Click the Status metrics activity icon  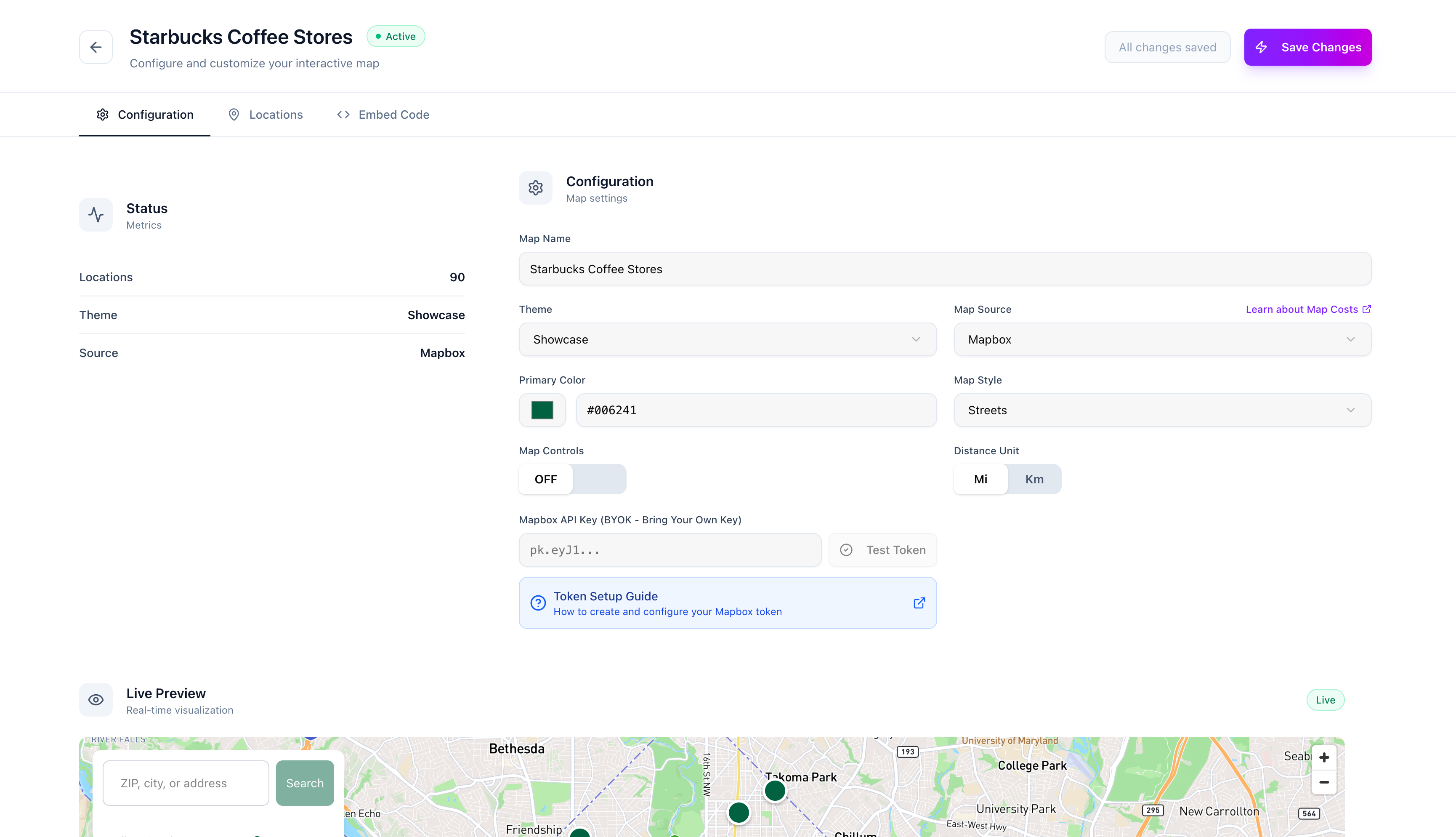tap(96, 214)
